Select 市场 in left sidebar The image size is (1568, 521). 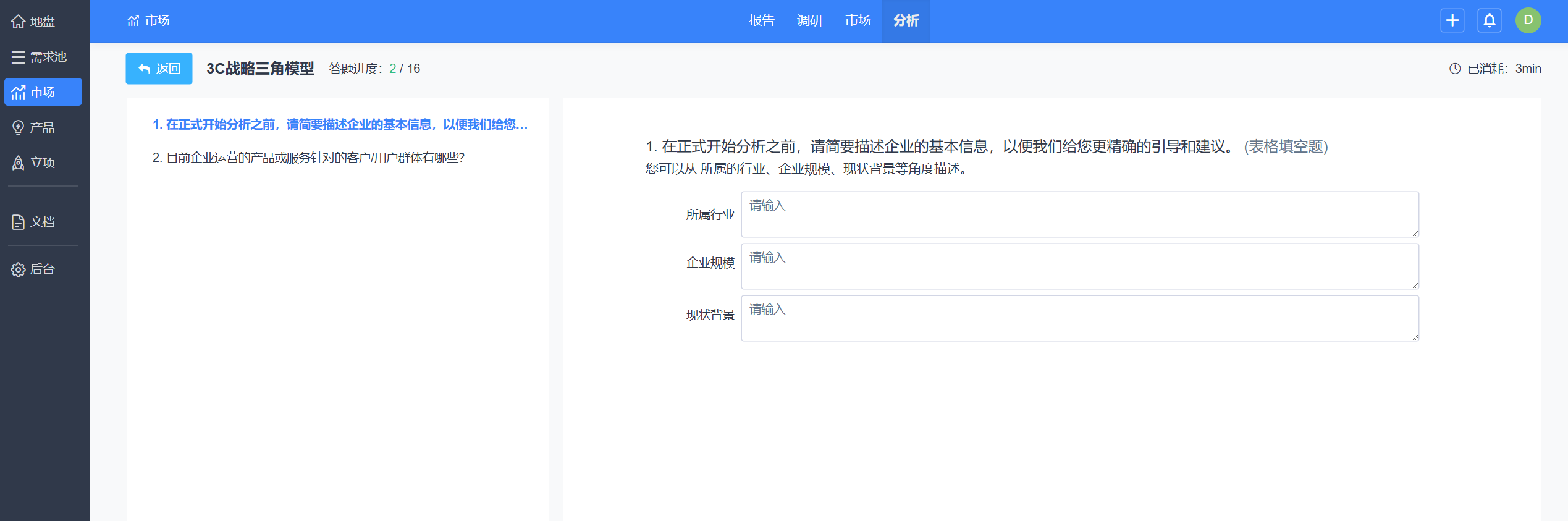click(x=43, y=92)
